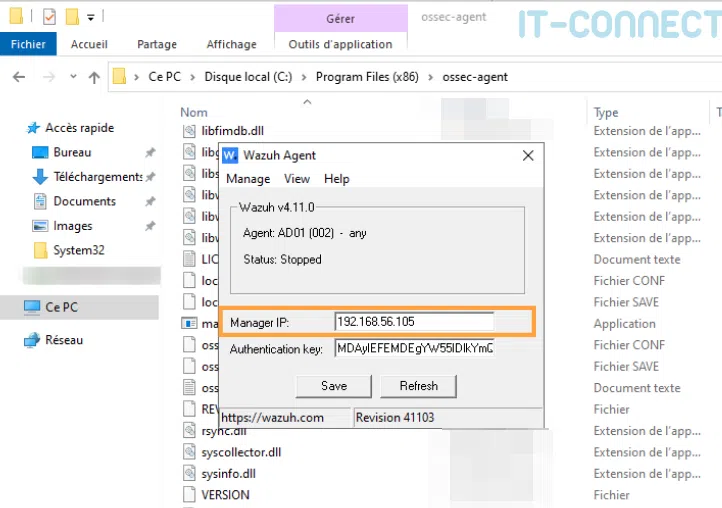Viewport: 722px width, 508px height.
Task: Open the Affichage ribbon tab
Action: pos(232,44)
